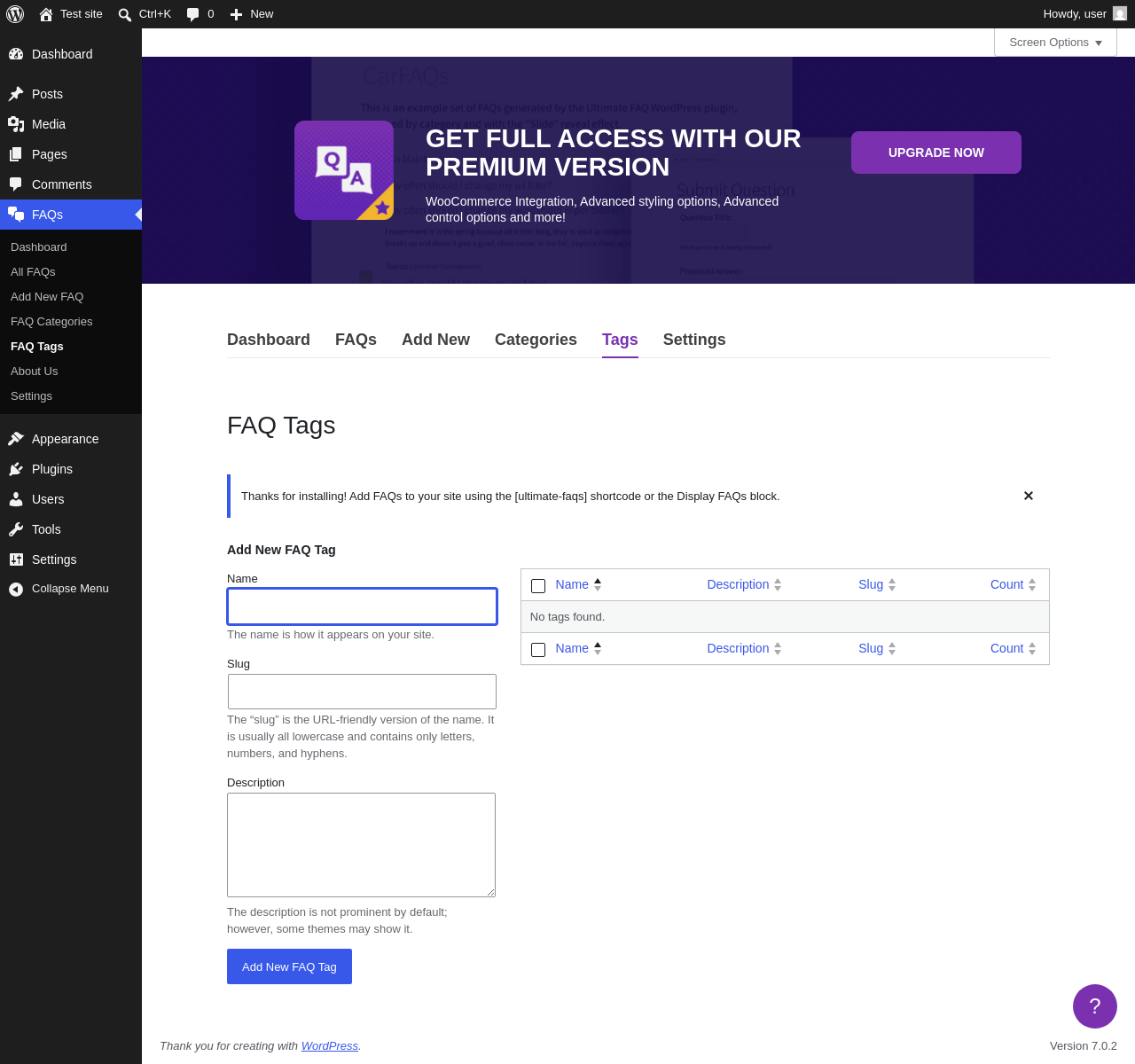Select all tags with the footer checkbox
Screen dimensions: 1135x1064
[538, 650]
